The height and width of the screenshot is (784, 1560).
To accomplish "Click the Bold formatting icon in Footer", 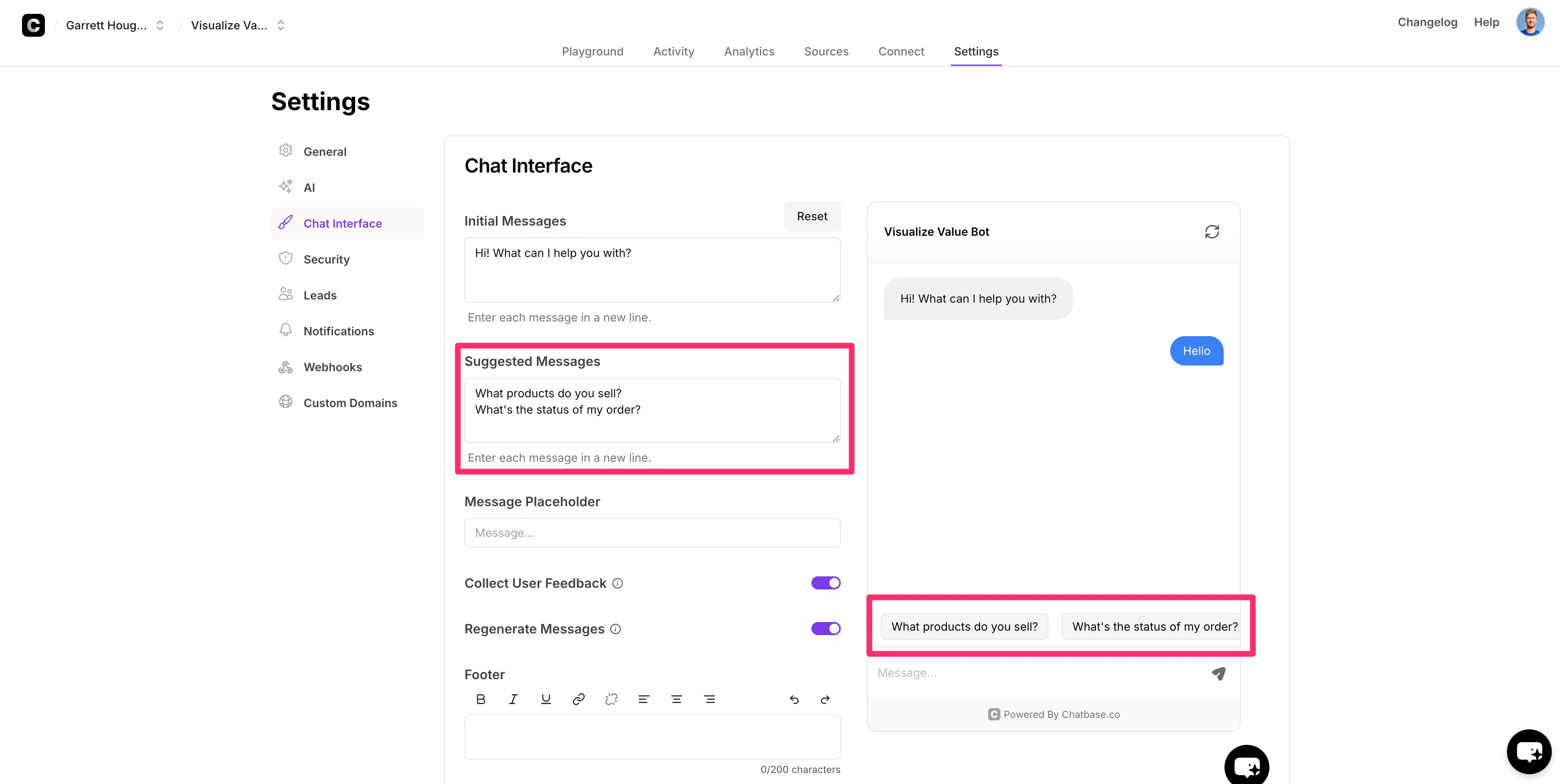I will [480, 699].
